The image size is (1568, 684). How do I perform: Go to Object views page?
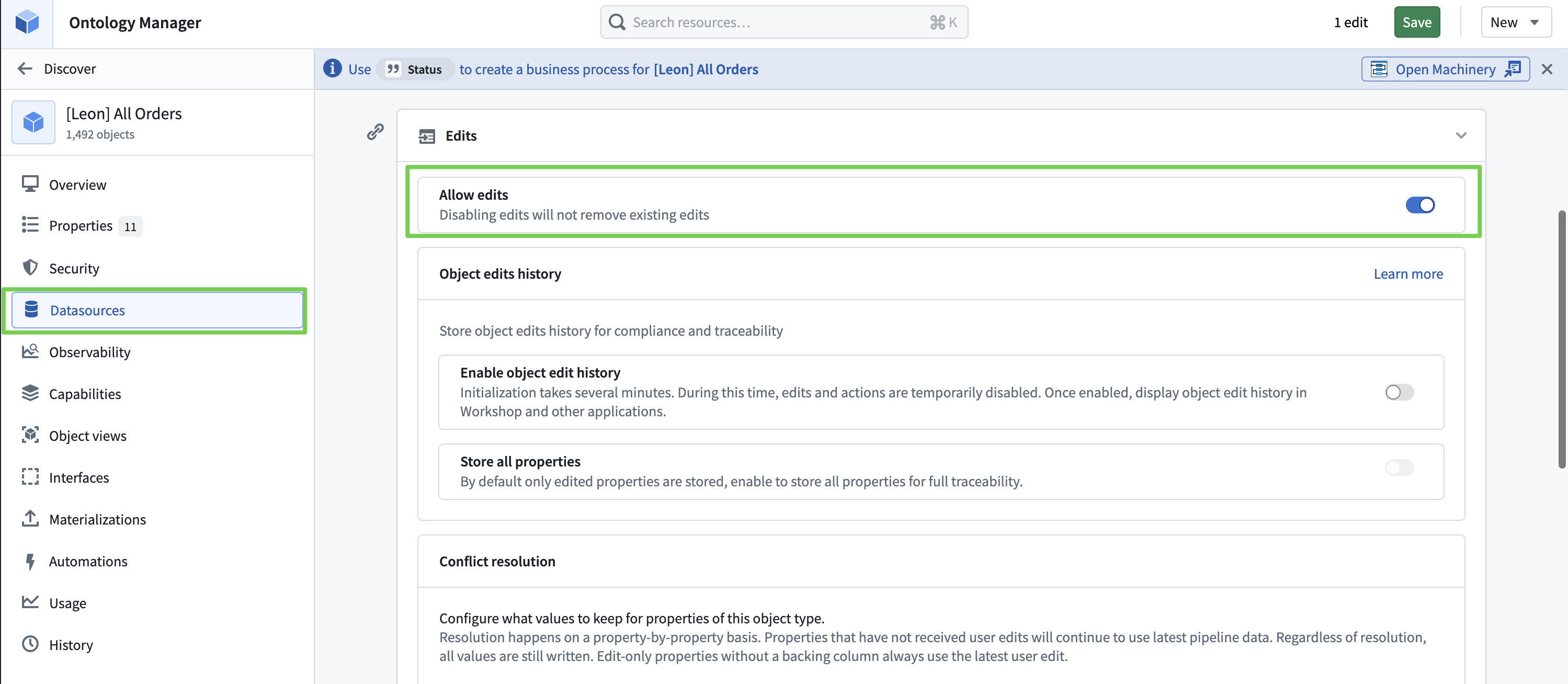(x=88, y=436)
